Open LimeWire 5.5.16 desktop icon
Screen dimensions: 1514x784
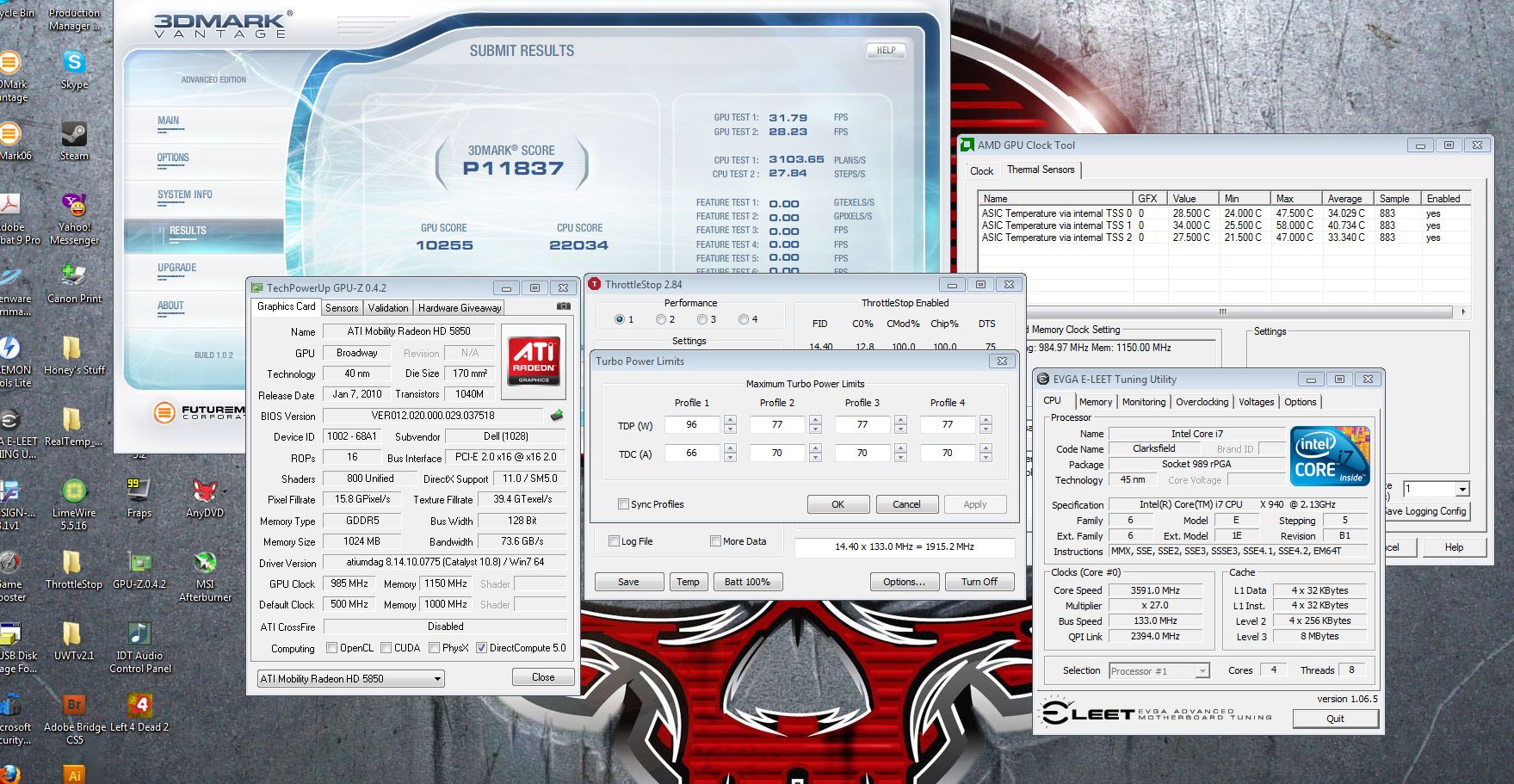click(74, 492)
